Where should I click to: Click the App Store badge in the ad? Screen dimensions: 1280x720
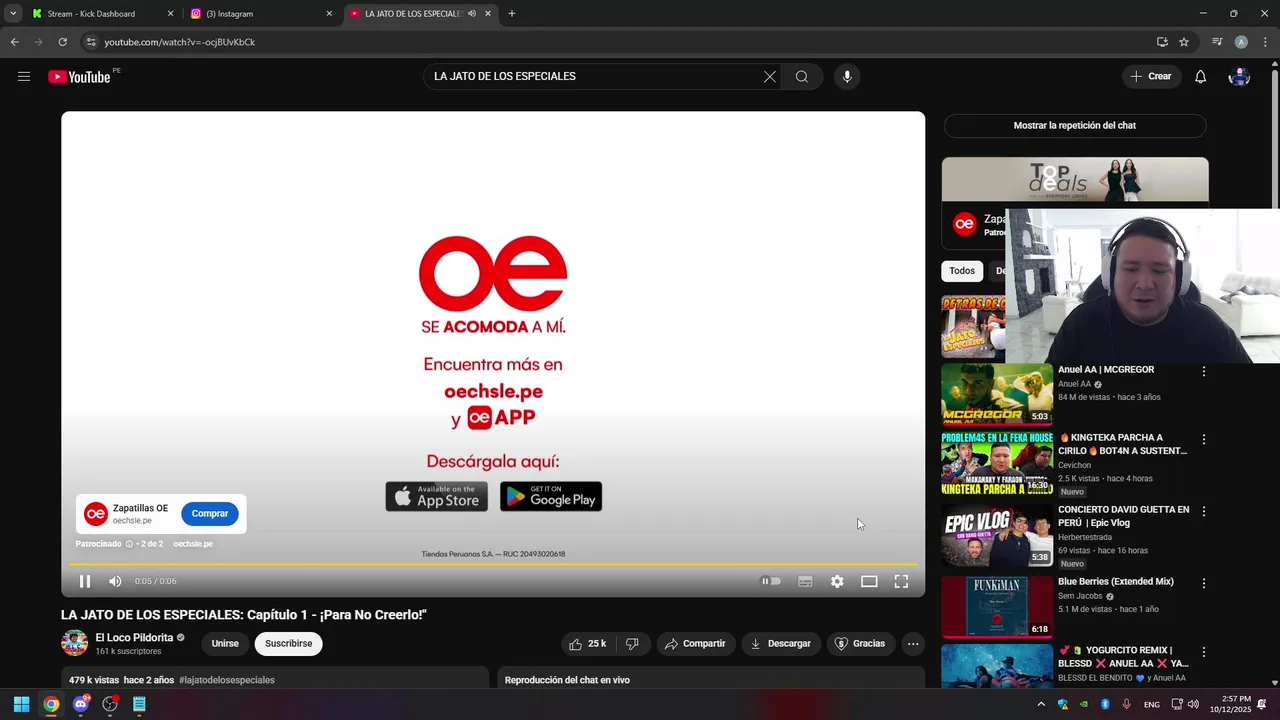(437, 497)
